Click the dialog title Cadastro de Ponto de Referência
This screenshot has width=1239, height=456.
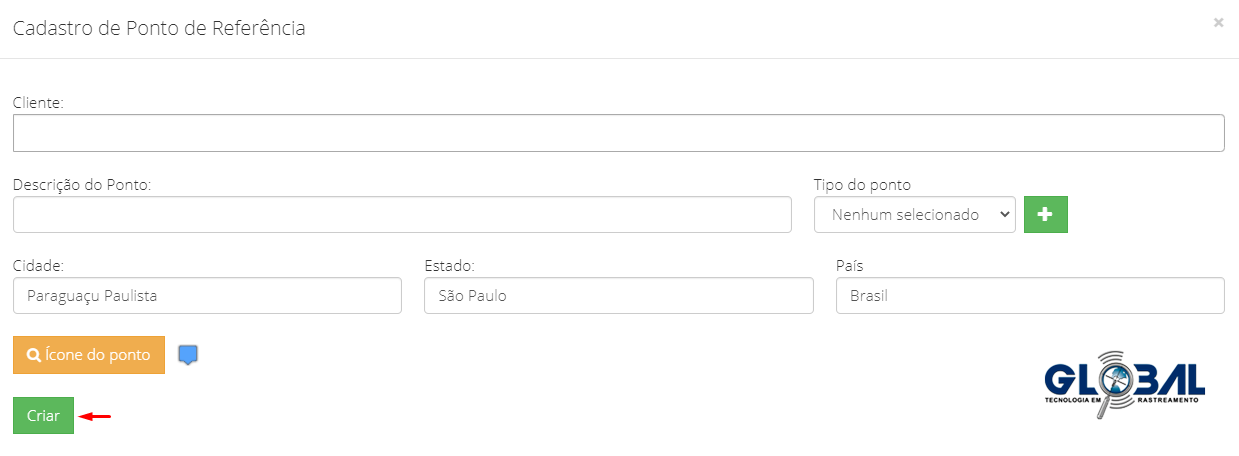[159, 28]
